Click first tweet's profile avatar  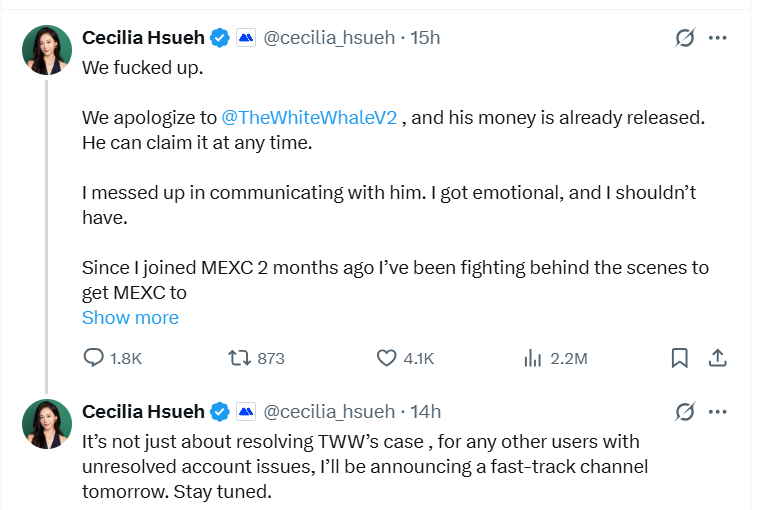point(47,50)
